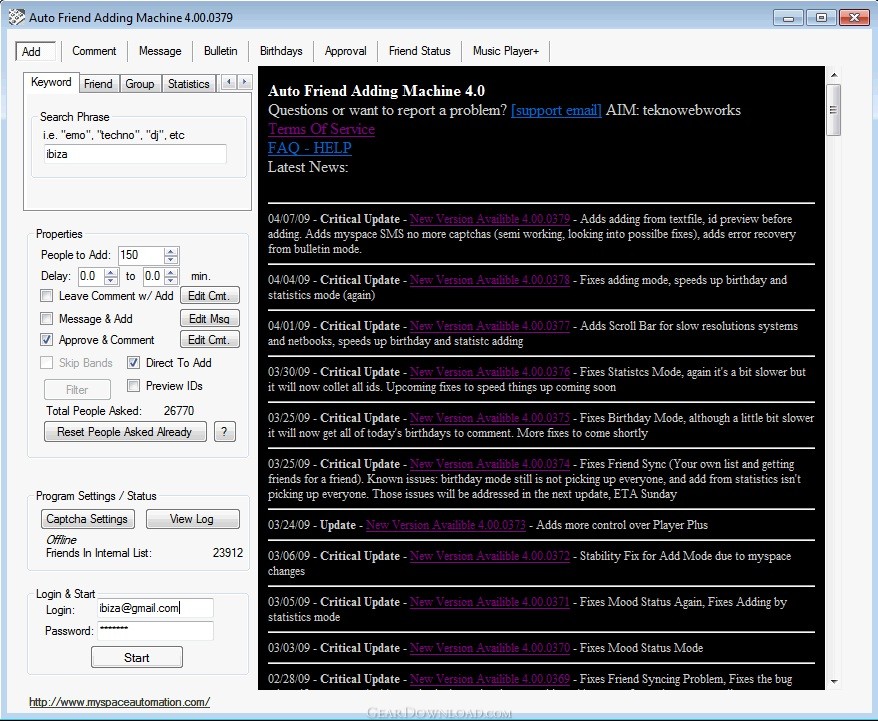Open the support email link
The height and width of the screenshot is (721, 878).
click(556, 110)
